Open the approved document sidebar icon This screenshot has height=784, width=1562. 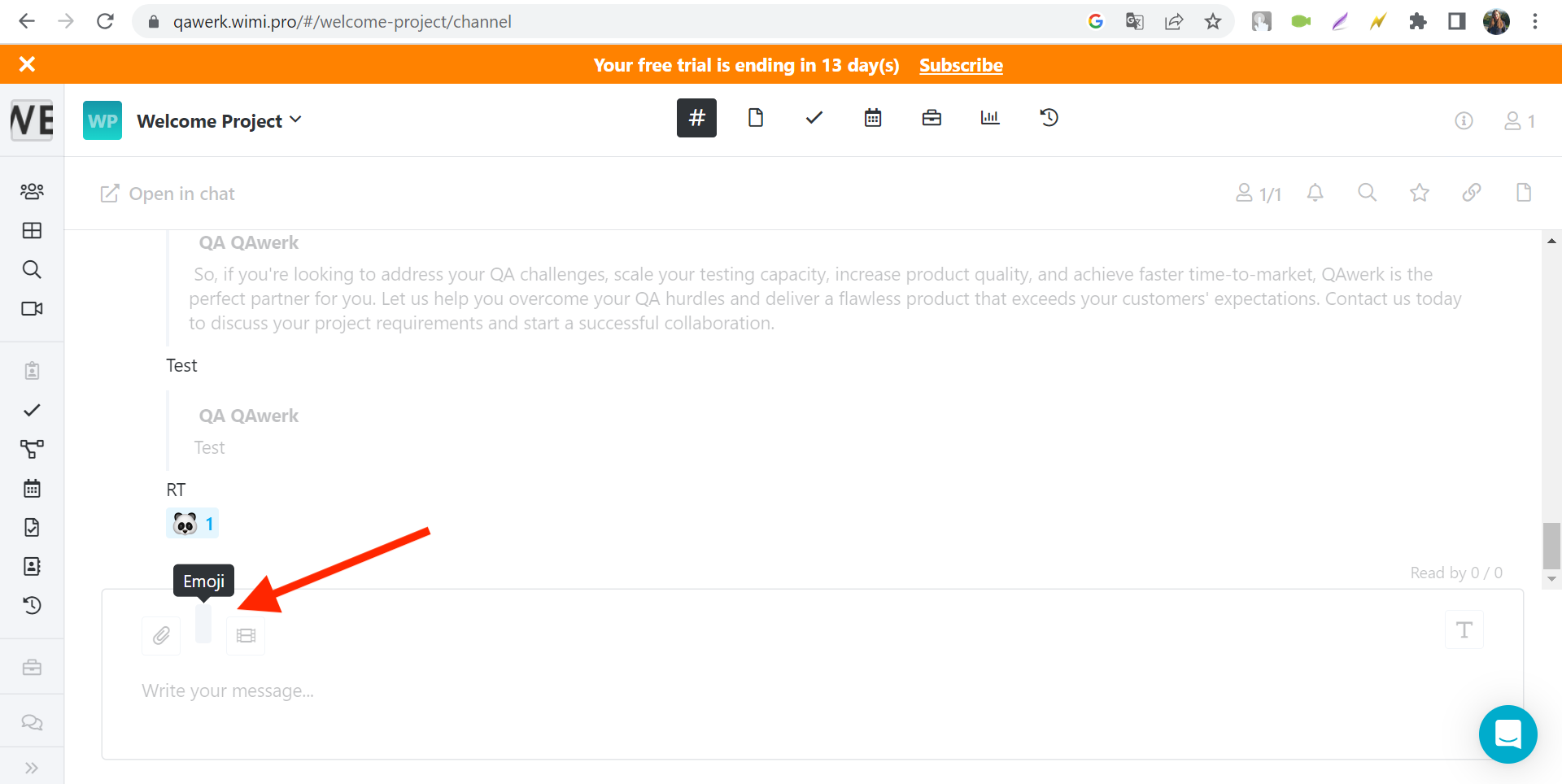[x=32, y=527]
